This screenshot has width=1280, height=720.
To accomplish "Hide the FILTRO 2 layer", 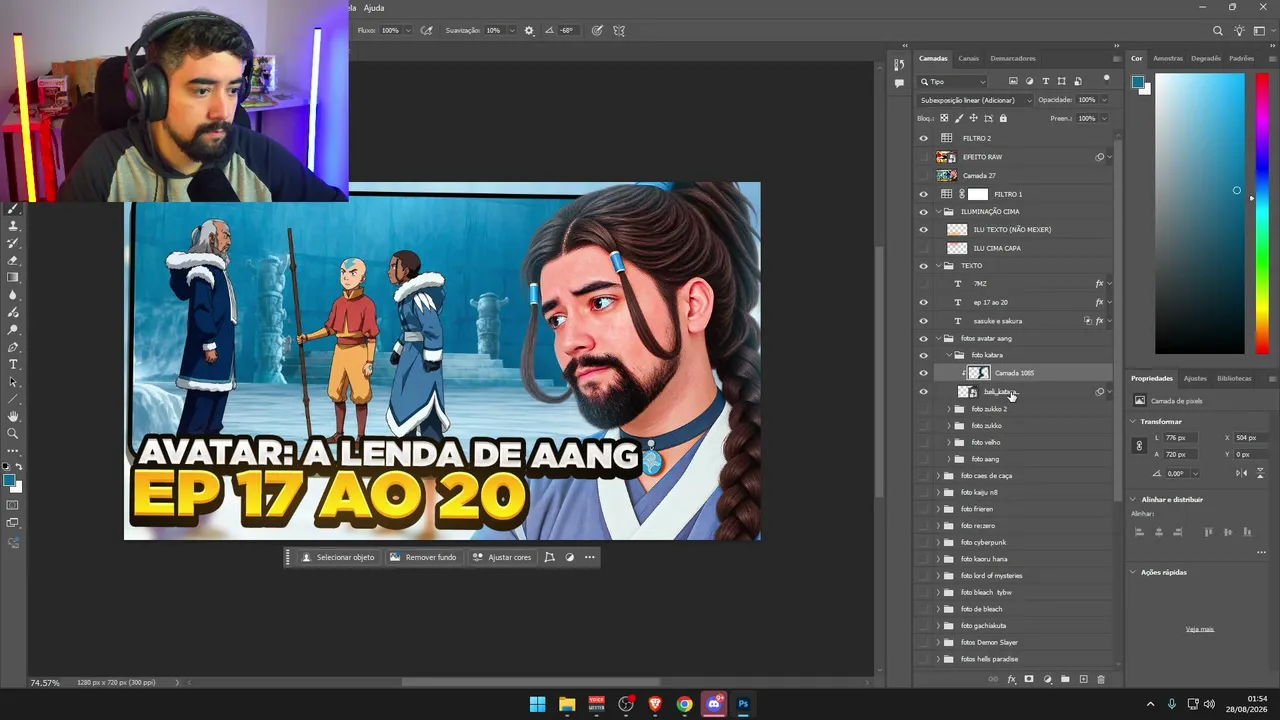I will tap(923, 138).
